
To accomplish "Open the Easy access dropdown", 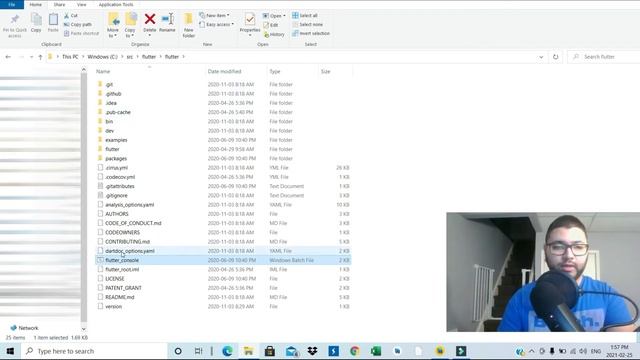I will click(217, 24).
